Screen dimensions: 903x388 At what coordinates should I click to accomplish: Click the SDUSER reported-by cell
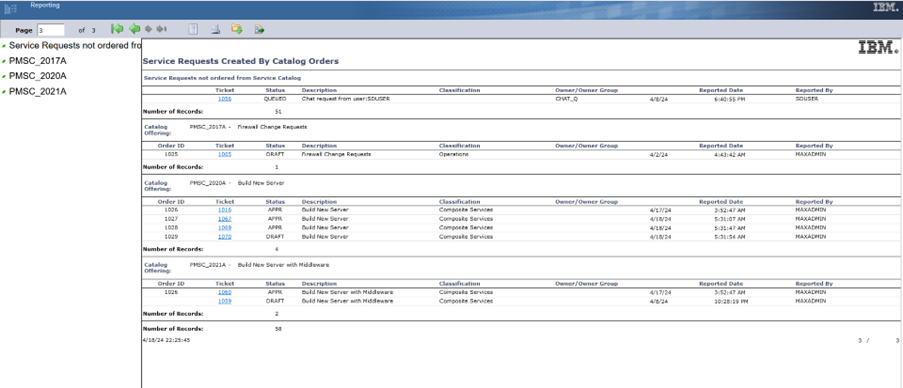pos(806,99)
